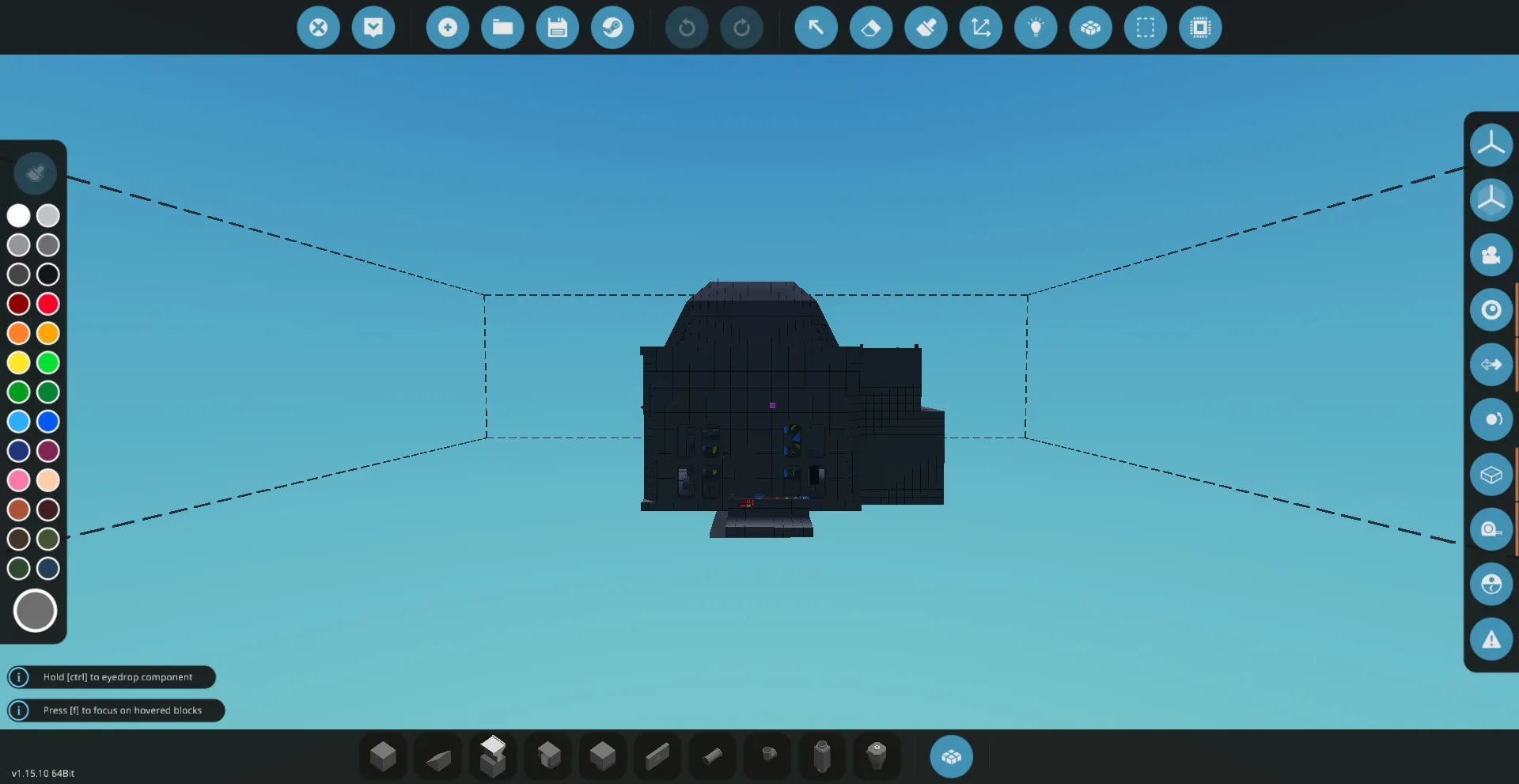Click the save floppy disk icon
This screenshot has height=784, width=1519.
(x=557, y=28)
